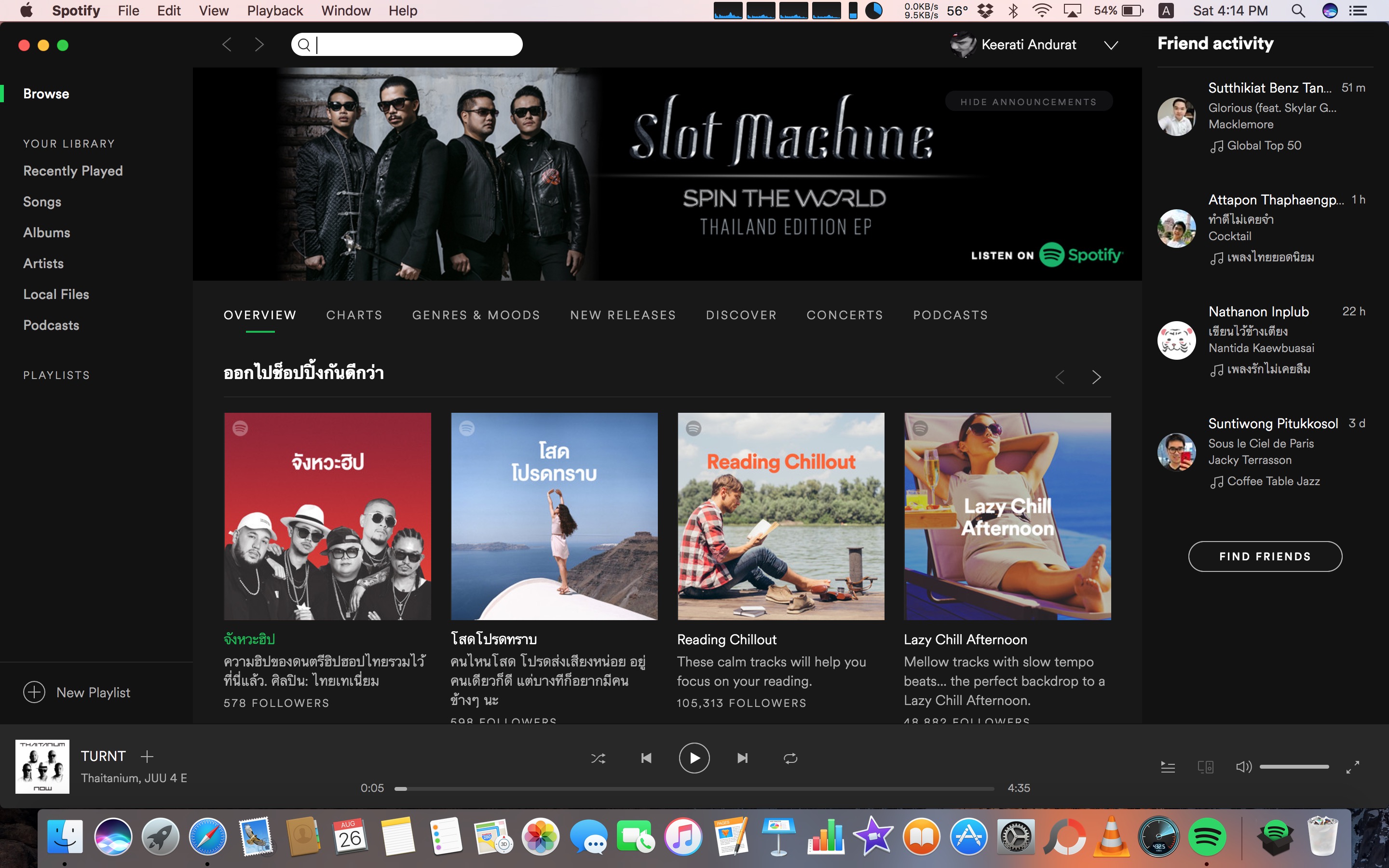Play the current track
Image resolution: width=1389 pixels, height=868 pixels.
tap(694, 758)
